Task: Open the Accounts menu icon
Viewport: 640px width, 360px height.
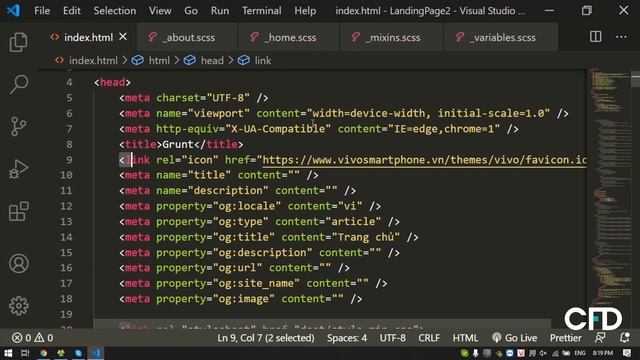Action: [x=18, y=264]
